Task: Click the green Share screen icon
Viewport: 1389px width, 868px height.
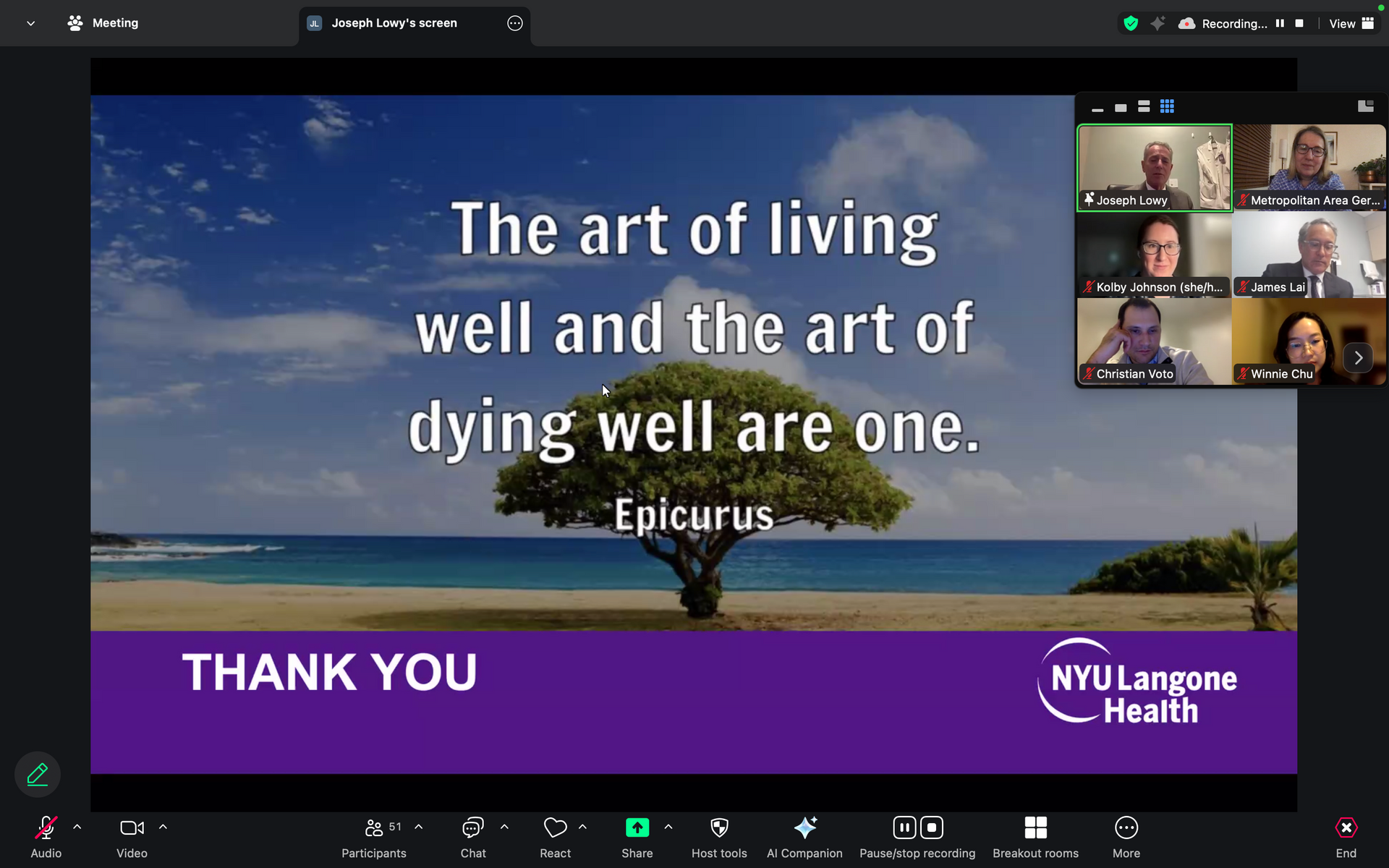Action: (637, 828)
